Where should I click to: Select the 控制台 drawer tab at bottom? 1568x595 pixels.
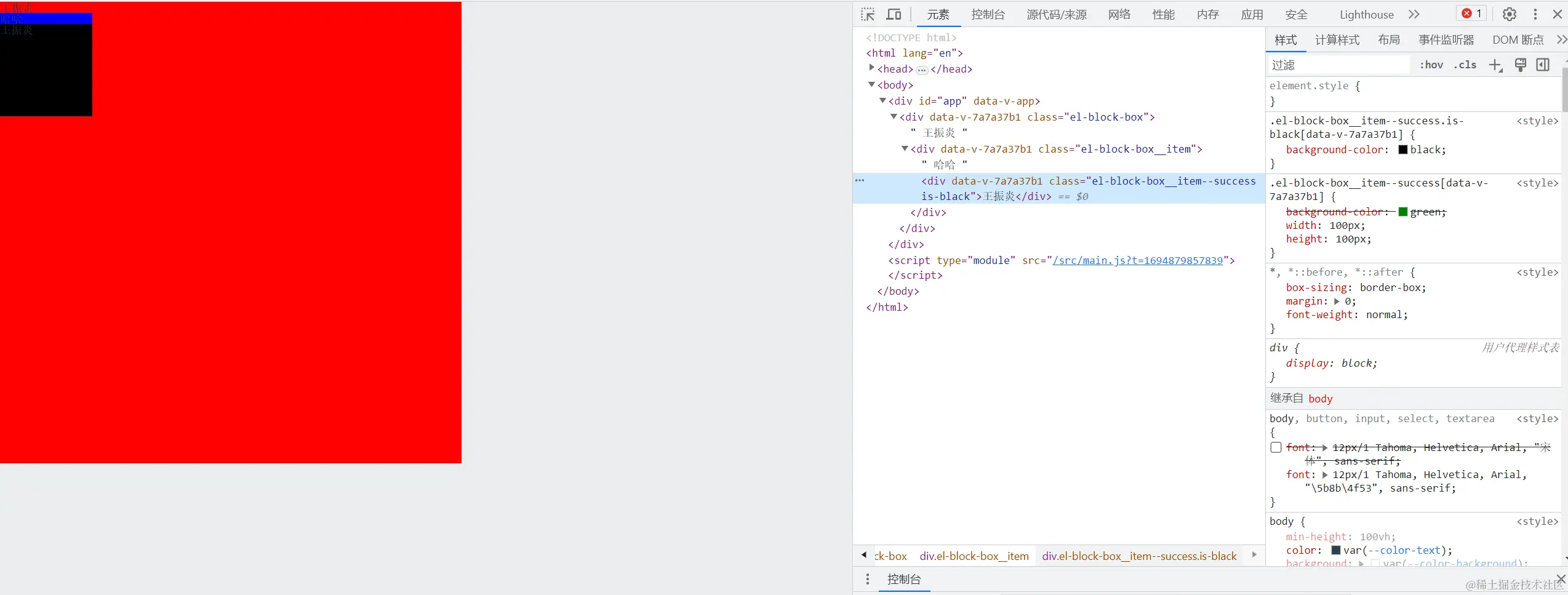pyautogui.click(x=904, y=579)
